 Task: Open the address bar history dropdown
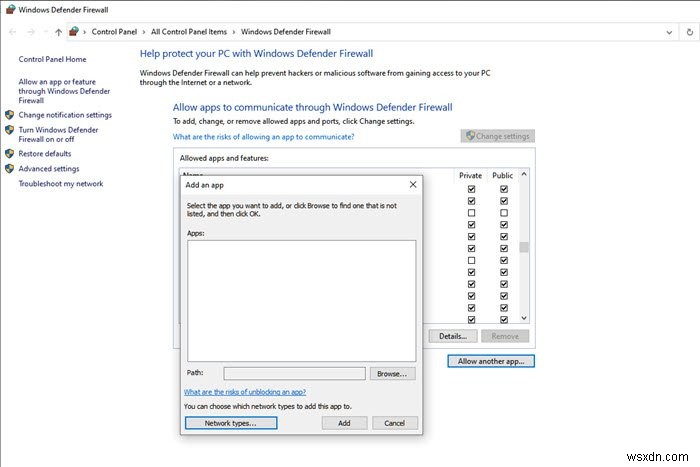point(669,32)
